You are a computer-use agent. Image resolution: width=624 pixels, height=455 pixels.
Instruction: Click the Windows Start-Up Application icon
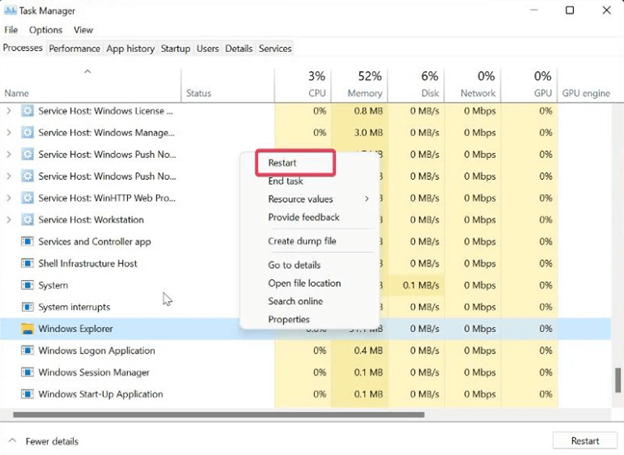[27, 394]
